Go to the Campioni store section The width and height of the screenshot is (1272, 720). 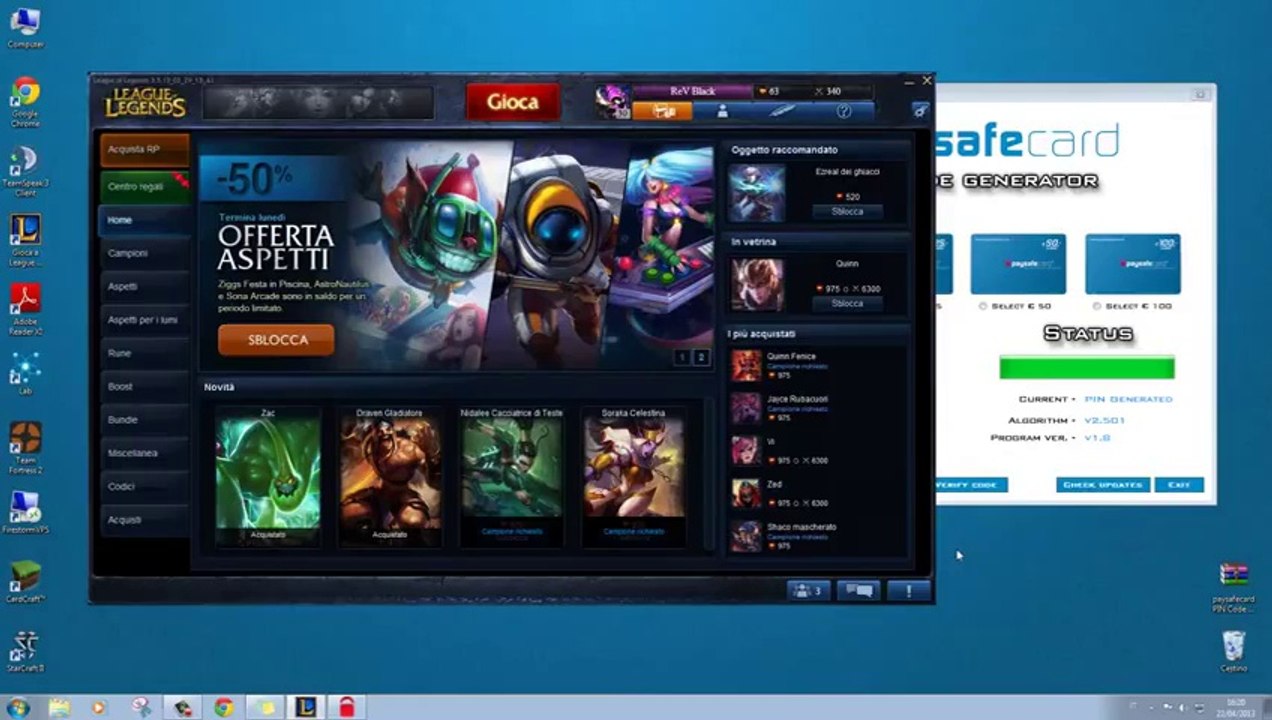(145, 253)
